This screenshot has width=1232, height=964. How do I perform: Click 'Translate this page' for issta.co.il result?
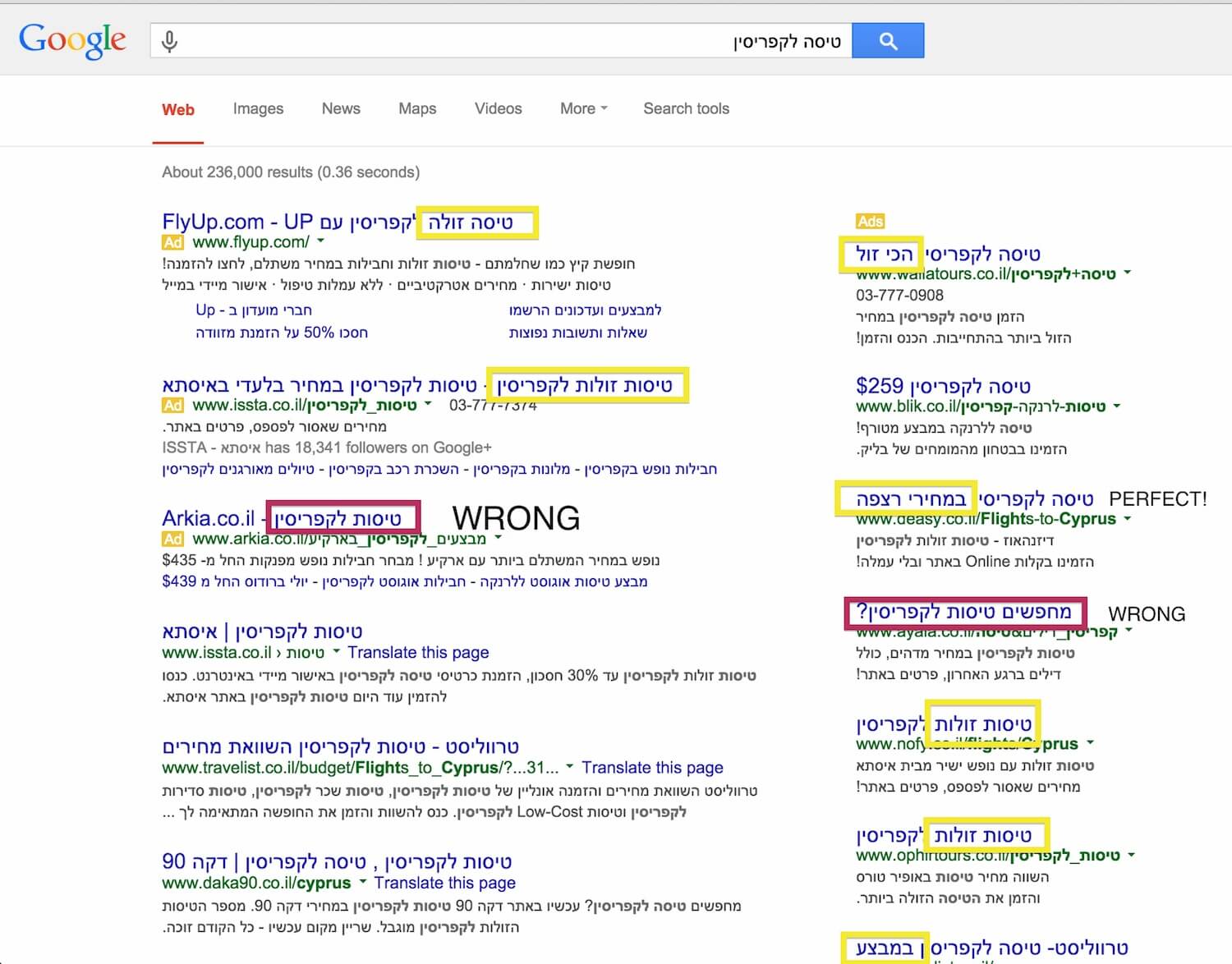tap(418, 653)
